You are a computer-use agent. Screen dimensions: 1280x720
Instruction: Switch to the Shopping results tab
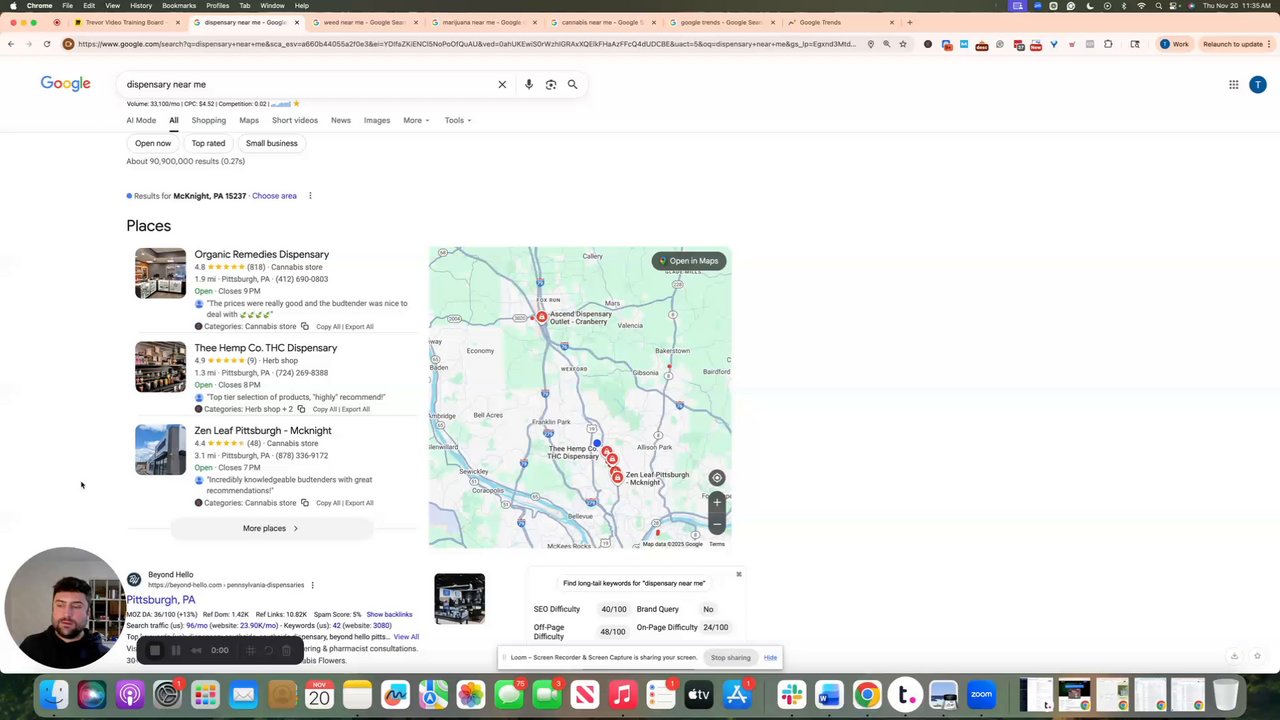click(209, 120)
